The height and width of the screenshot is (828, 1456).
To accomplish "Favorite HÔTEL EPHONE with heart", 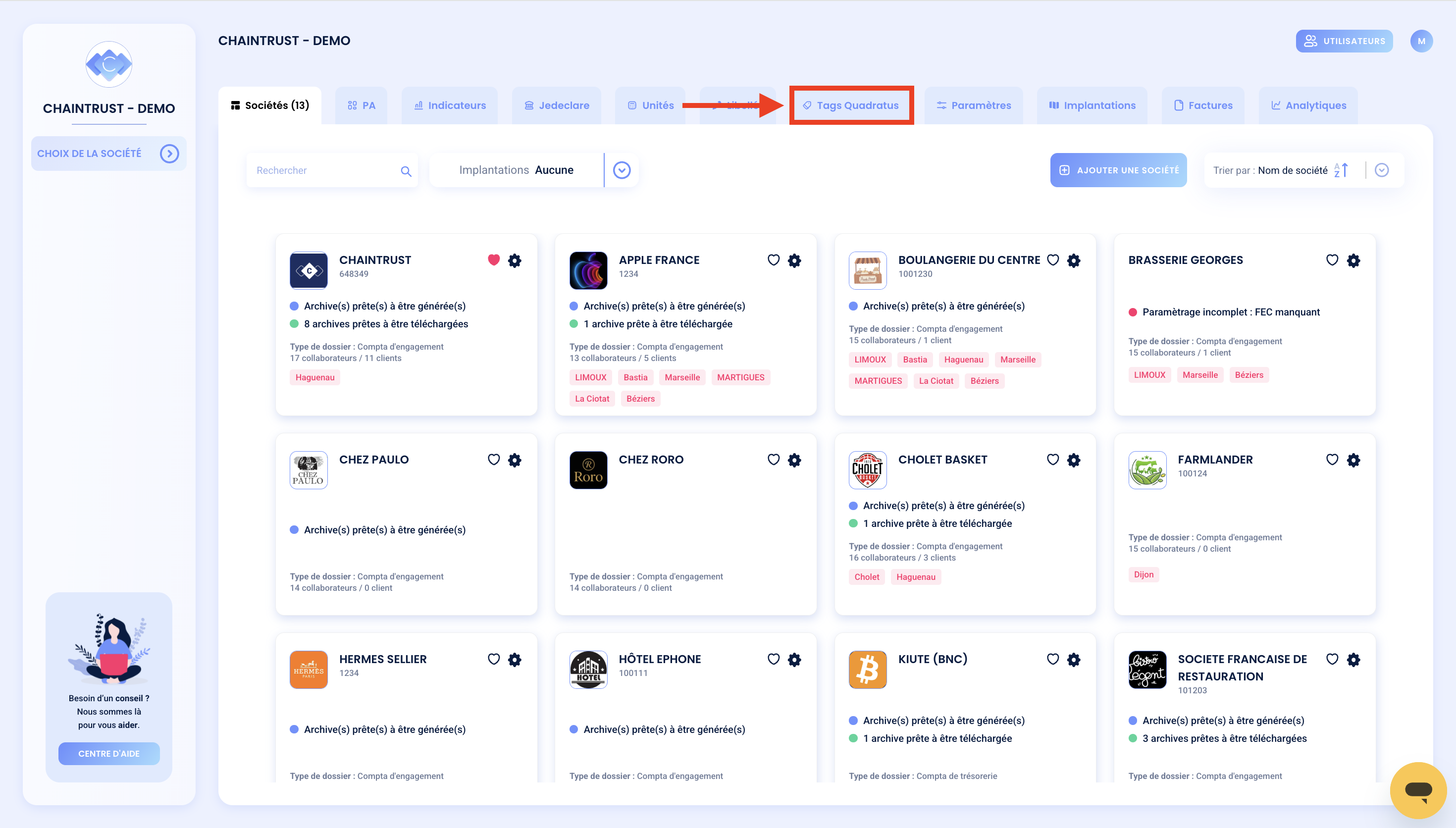I will [773, 659].
